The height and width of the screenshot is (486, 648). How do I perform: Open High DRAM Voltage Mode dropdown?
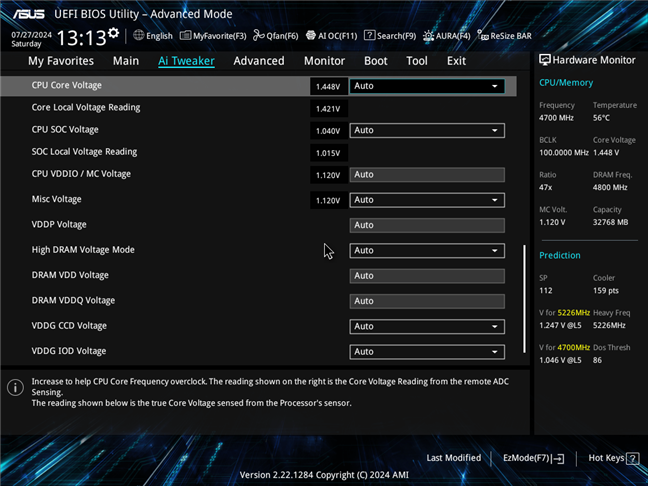click(x=427, y=250)
